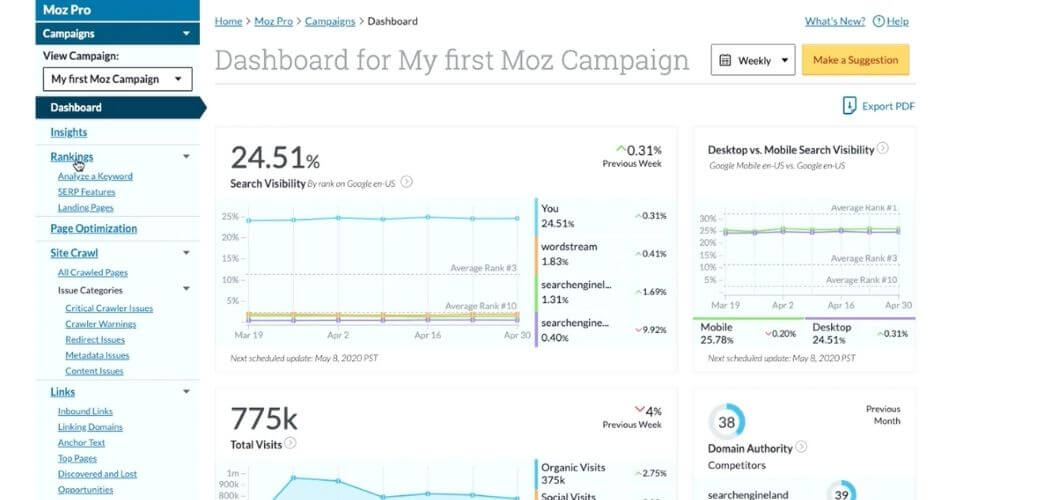
Task: Open the Weekly date range dropdown
Action: click(x=753, y=60)
